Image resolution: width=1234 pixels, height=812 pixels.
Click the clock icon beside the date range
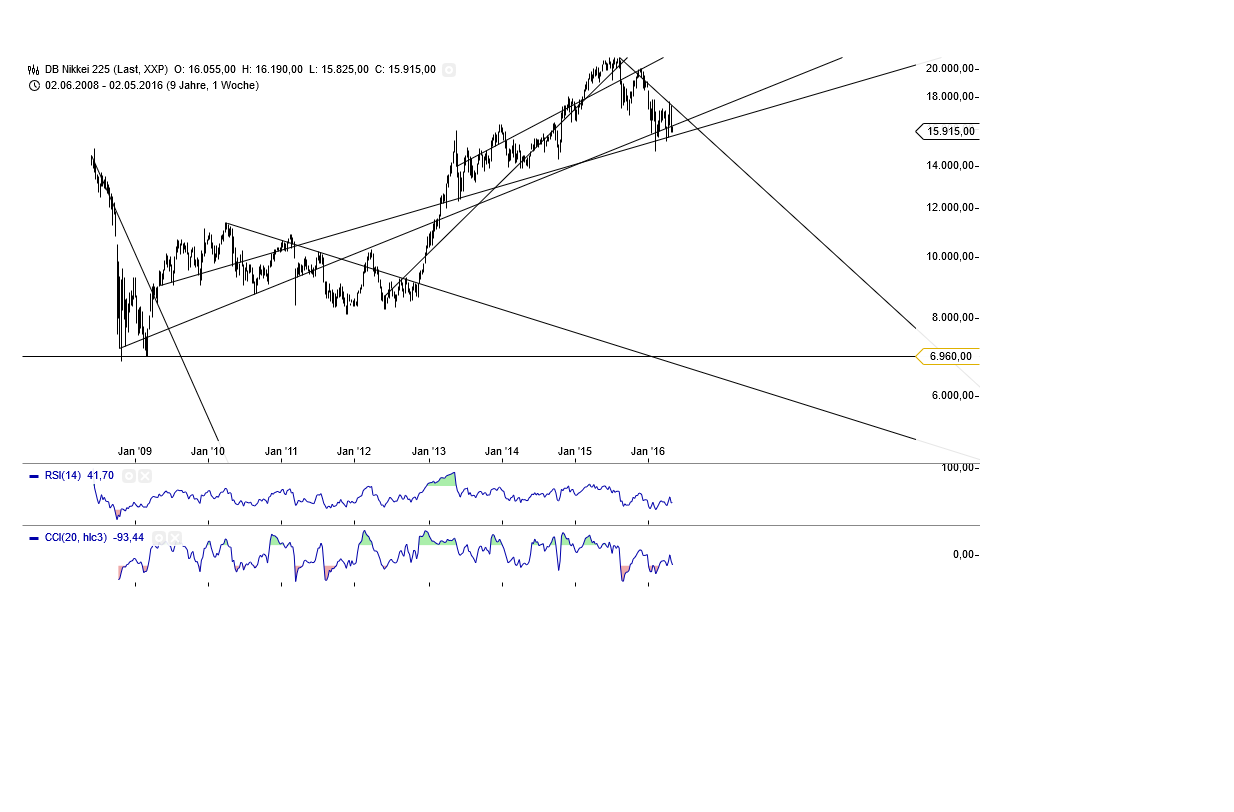pyautogui.click(x=34, y=86)
